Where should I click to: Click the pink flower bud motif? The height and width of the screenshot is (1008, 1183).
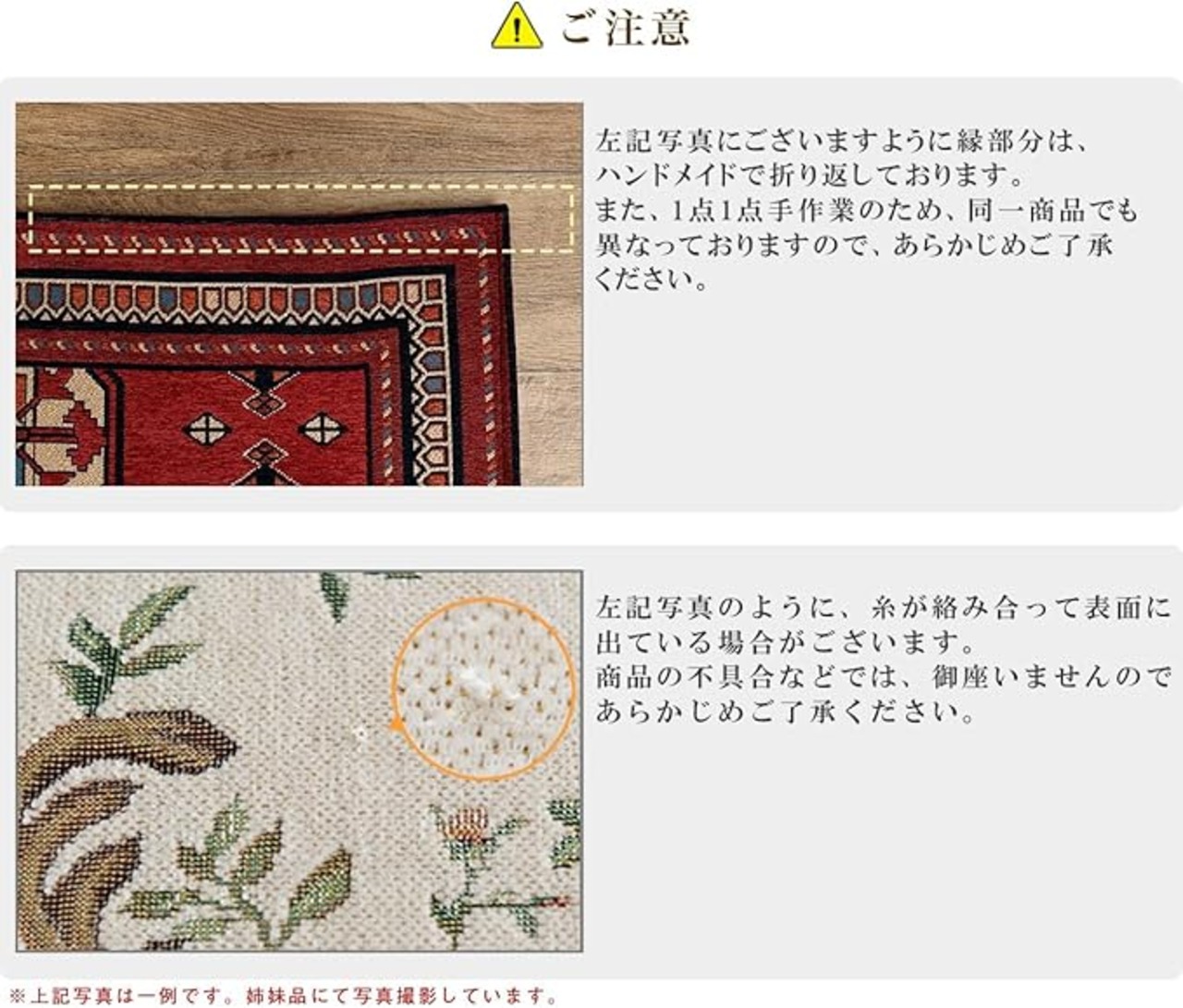click(465, 822)
